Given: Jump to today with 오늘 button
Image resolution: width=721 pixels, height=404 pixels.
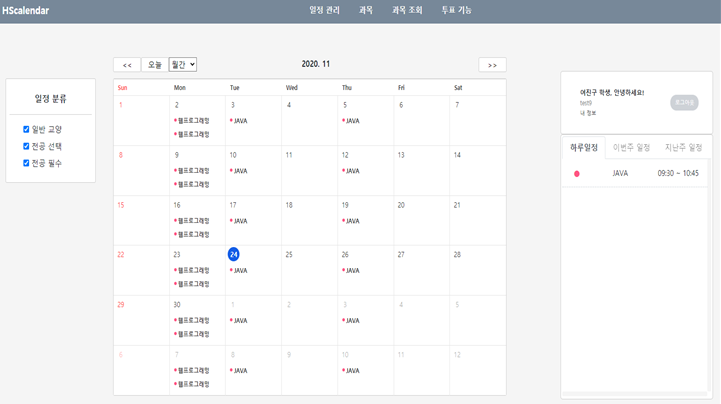Looking at the screenshot, I should point(154,65).
